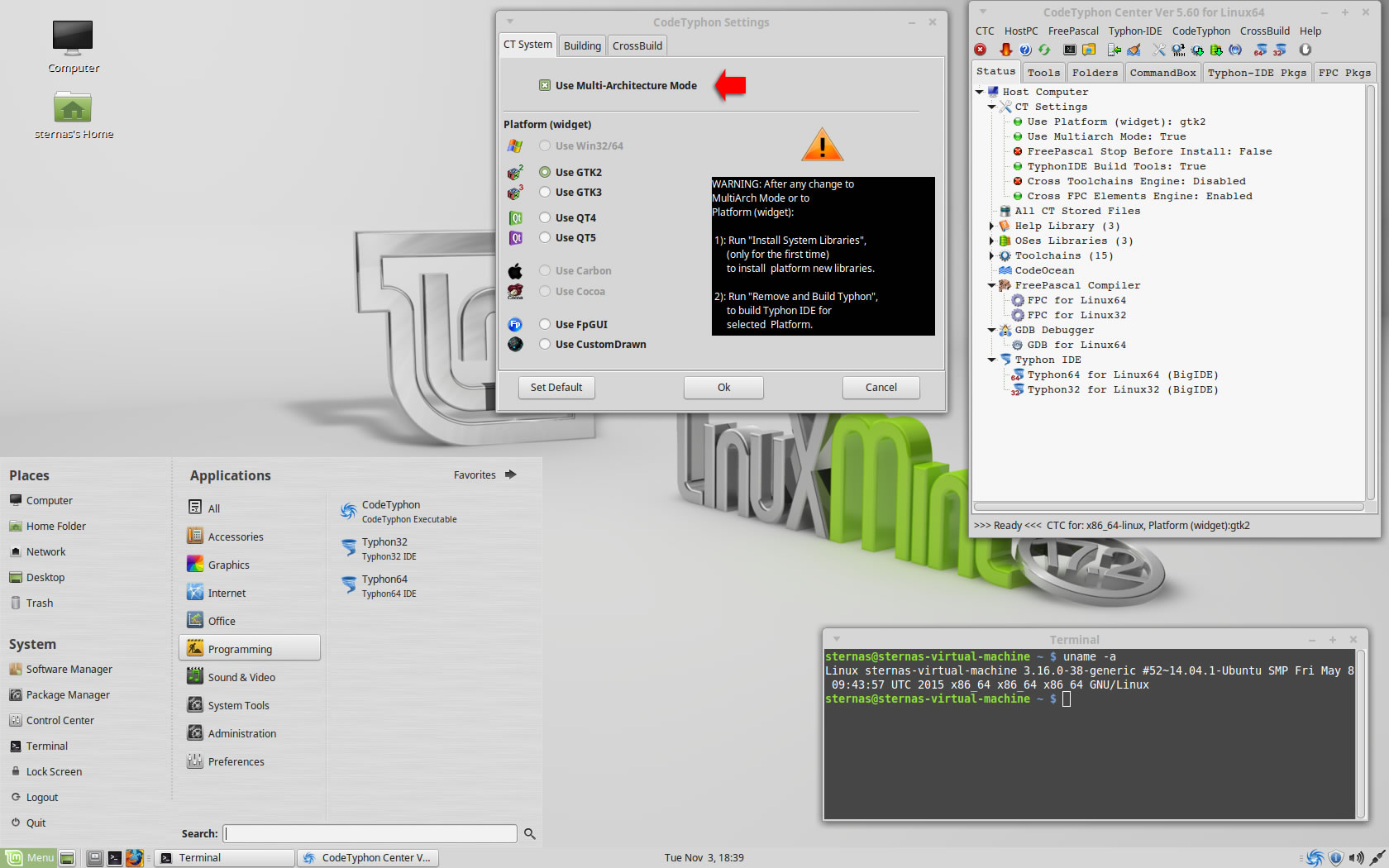
Task: Expand the OSes Libraries (3) node
Action: pos(992,241)
